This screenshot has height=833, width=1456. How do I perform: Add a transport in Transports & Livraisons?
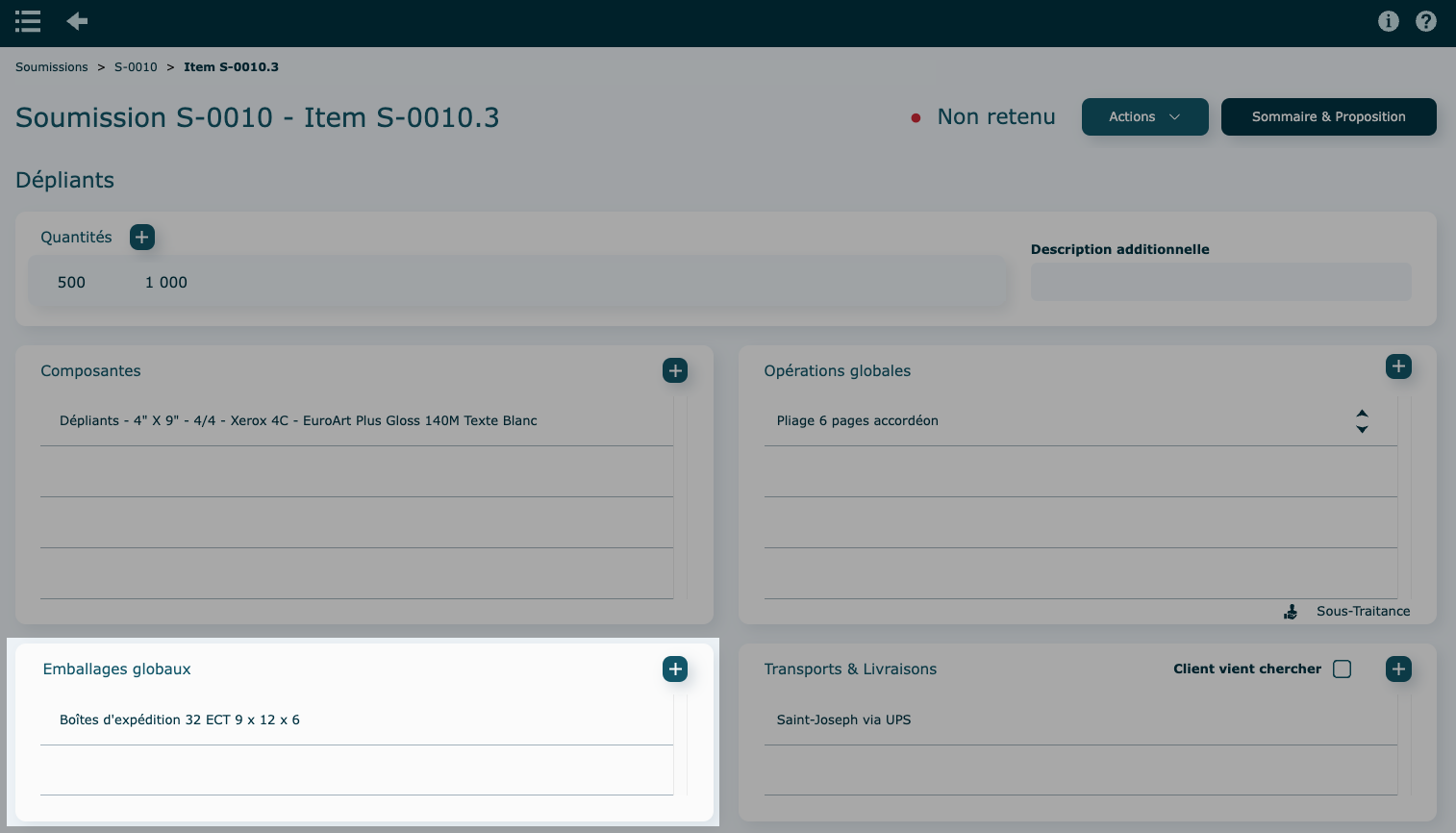pos(1398,669)
